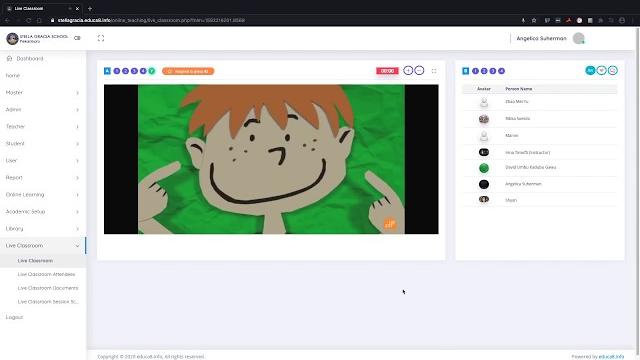Open the Angelica Suherman profile avatar
Image resolution: width=640 pixels, height=360 pixels.
[578, 38]
